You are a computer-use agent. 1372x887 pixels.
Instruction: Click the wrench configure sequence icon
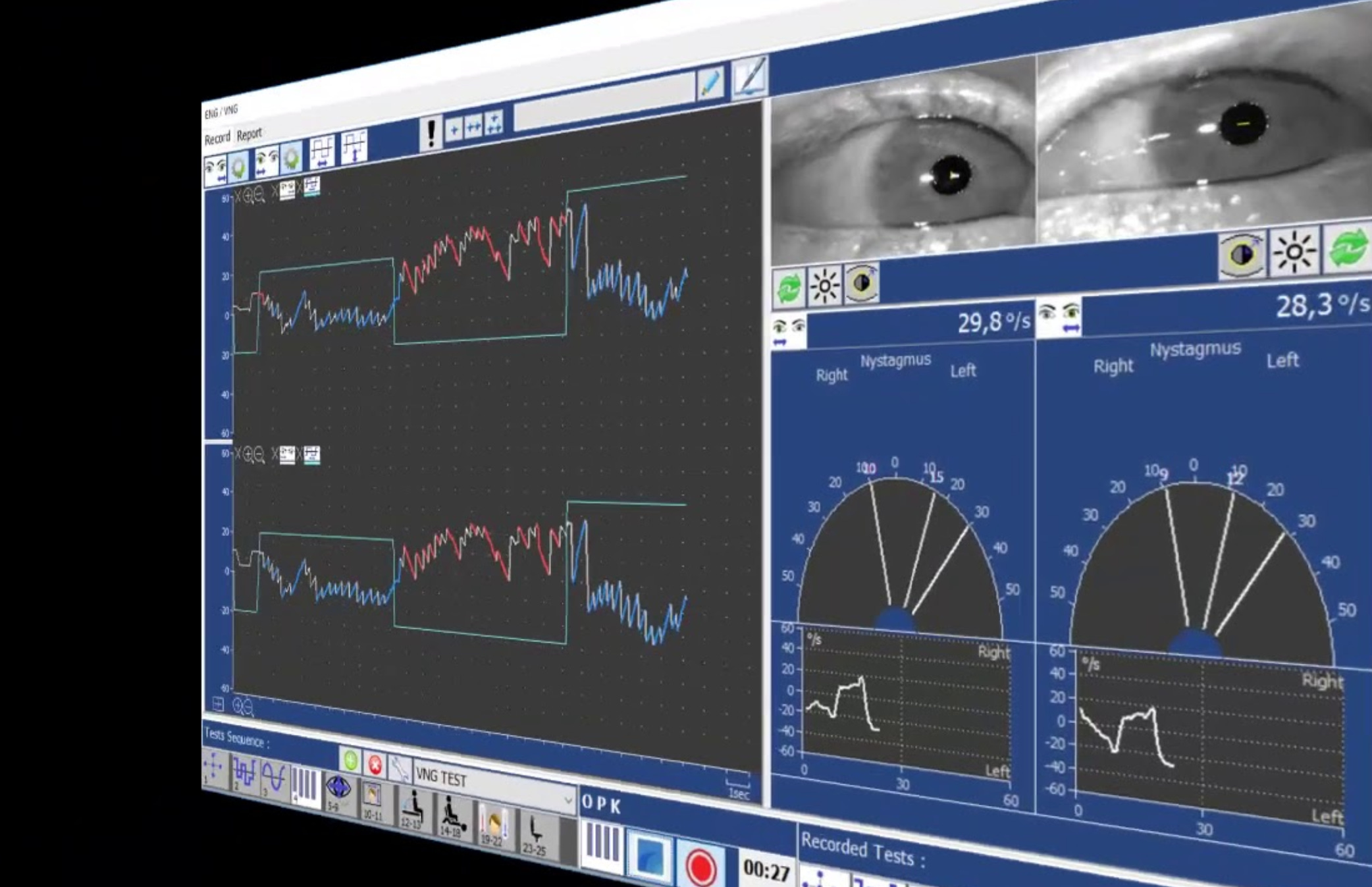point(400,770)
